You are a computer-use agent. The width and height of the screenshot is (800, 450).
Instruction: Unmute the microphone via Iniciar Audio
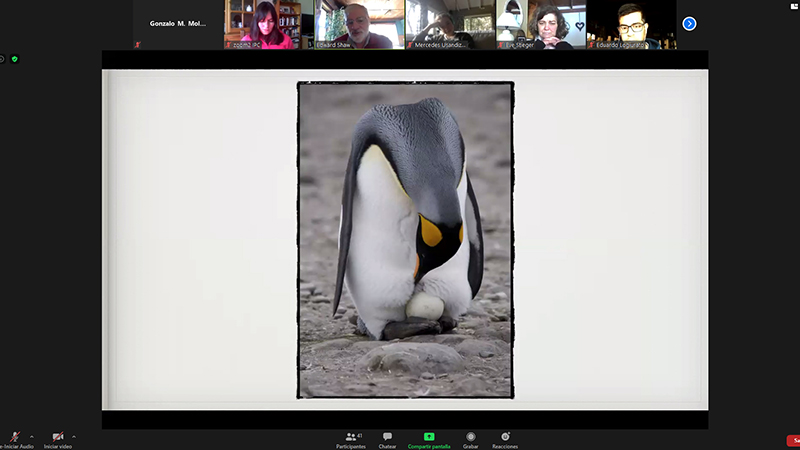pos(14,438)
